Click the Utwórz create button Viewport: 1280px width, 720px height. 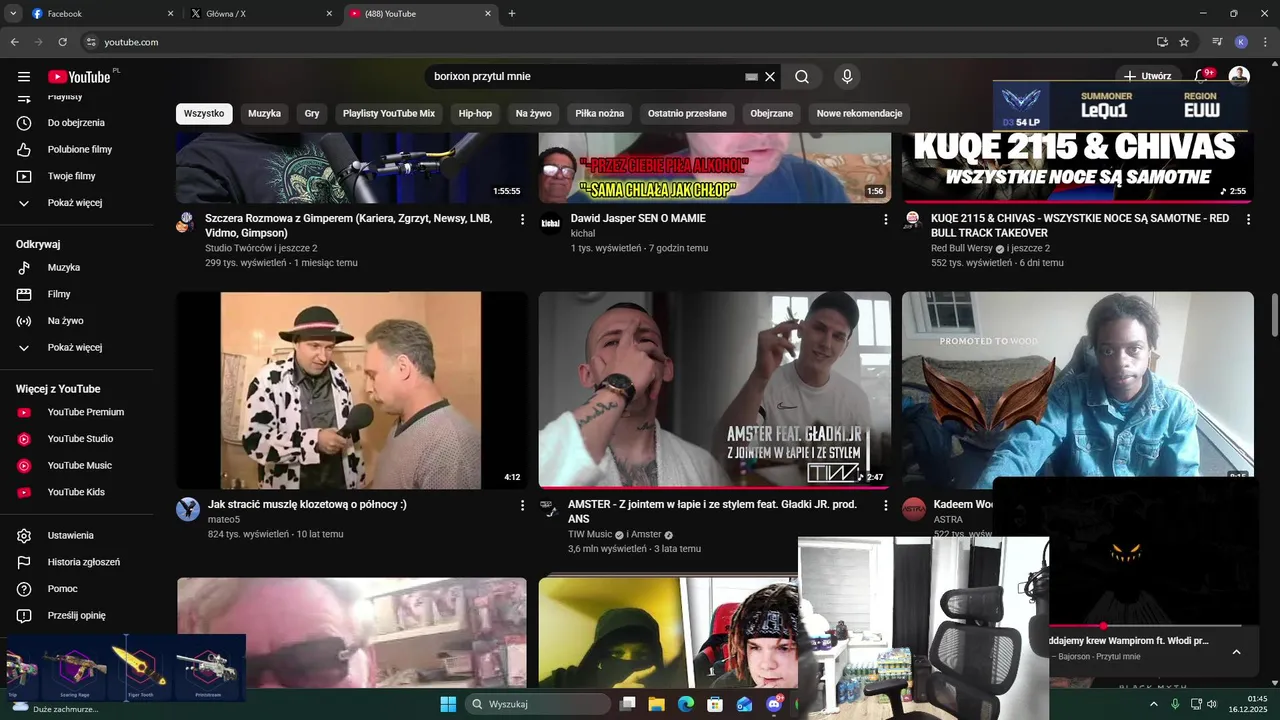pos(1147,76)
